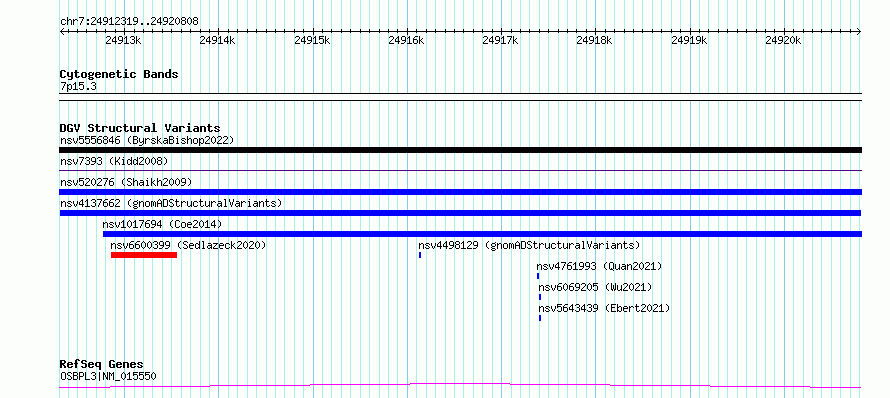Select the small blue nsv5643439 marker
Image resolution: width=890 pixels, height=398 pixels.
click(x=540, y=318)
